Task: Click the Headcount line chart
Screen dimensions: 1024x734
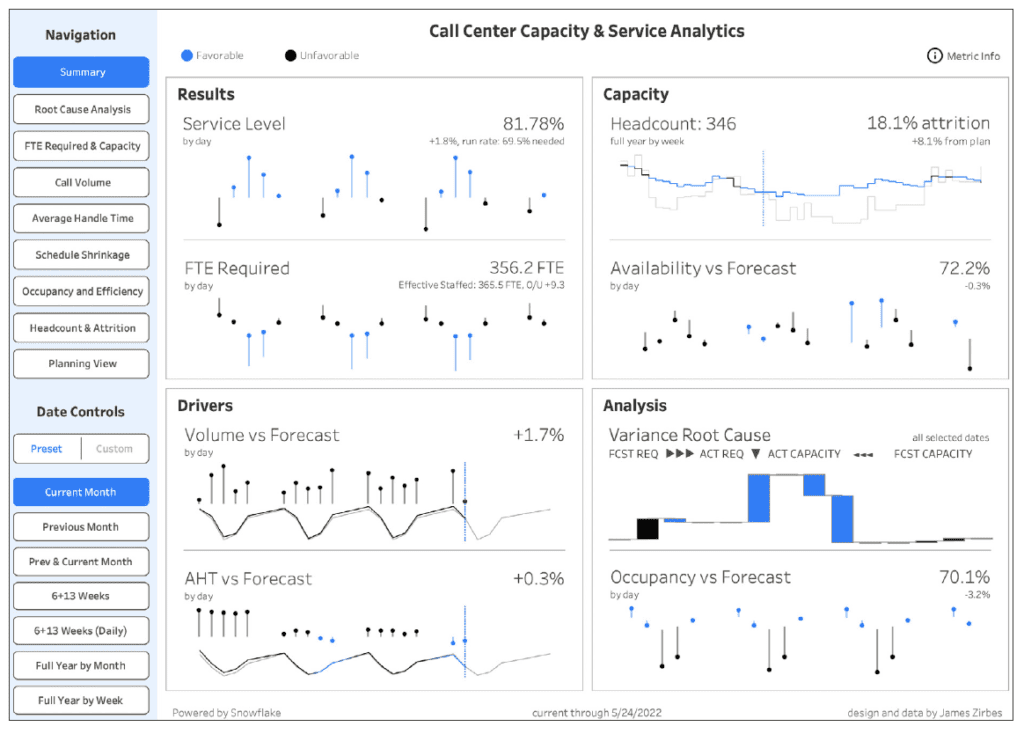Action: 800,190
